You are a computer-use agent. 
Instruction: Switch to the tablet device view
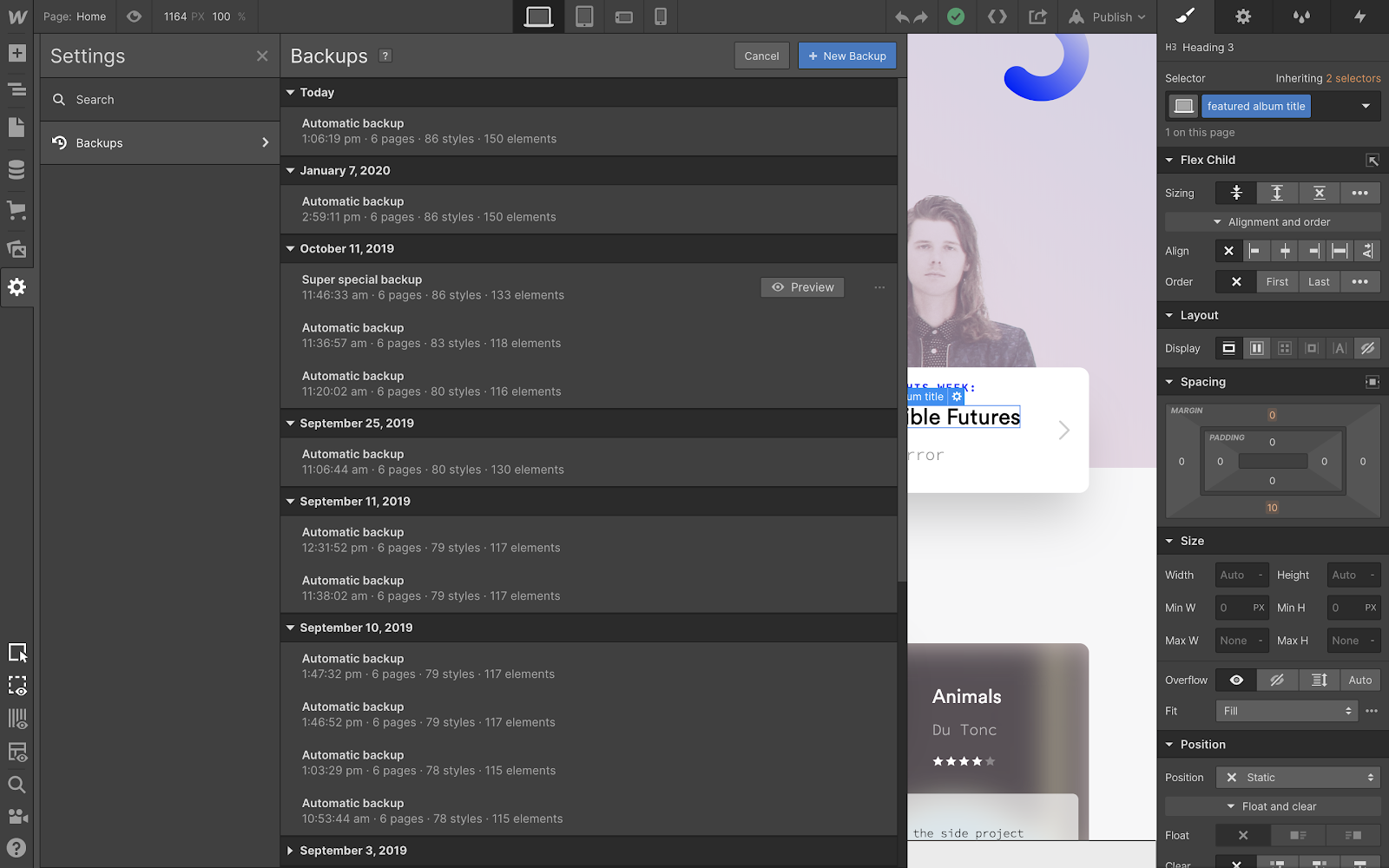[584, 16]
